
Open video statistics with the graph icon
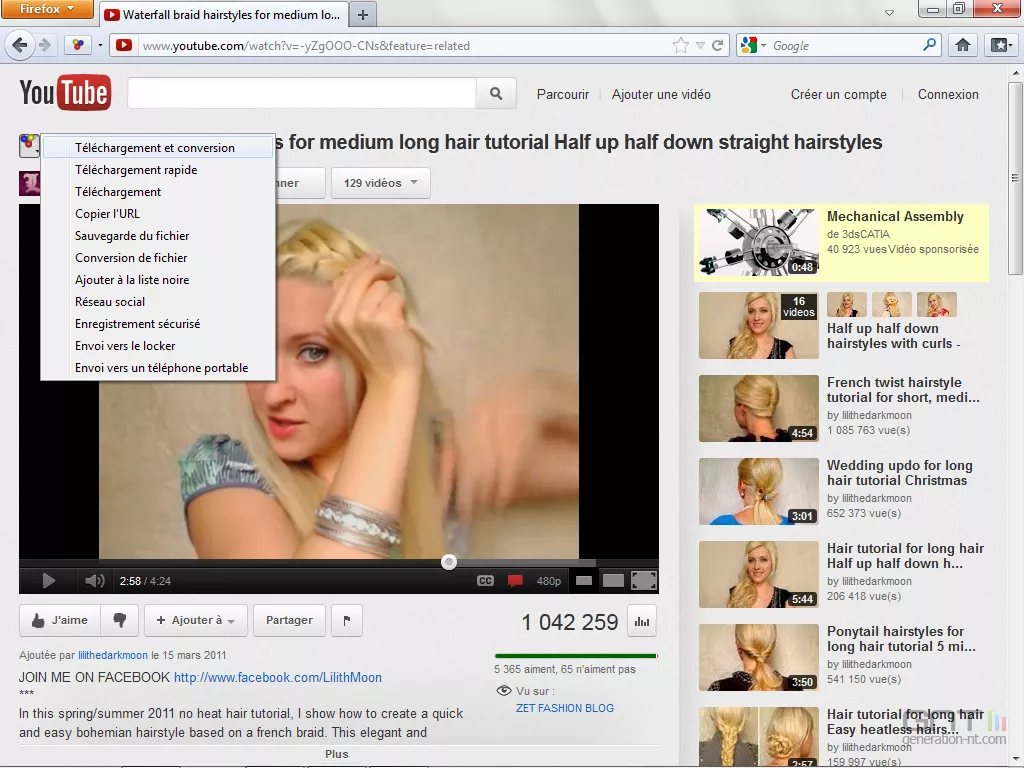tap(641, 620)
